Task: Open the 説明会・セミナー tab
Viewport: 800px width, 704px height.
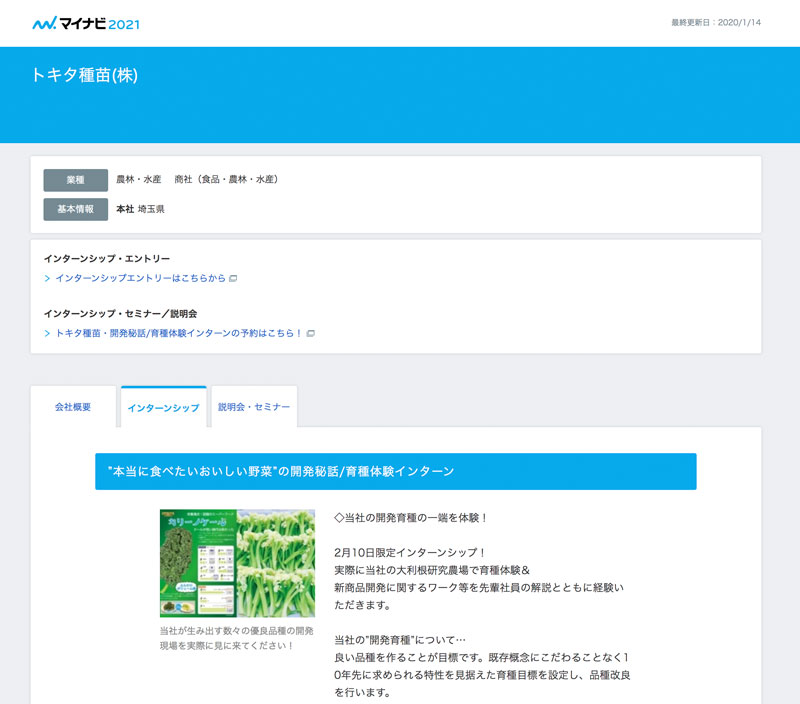Action: click(254, 407)
